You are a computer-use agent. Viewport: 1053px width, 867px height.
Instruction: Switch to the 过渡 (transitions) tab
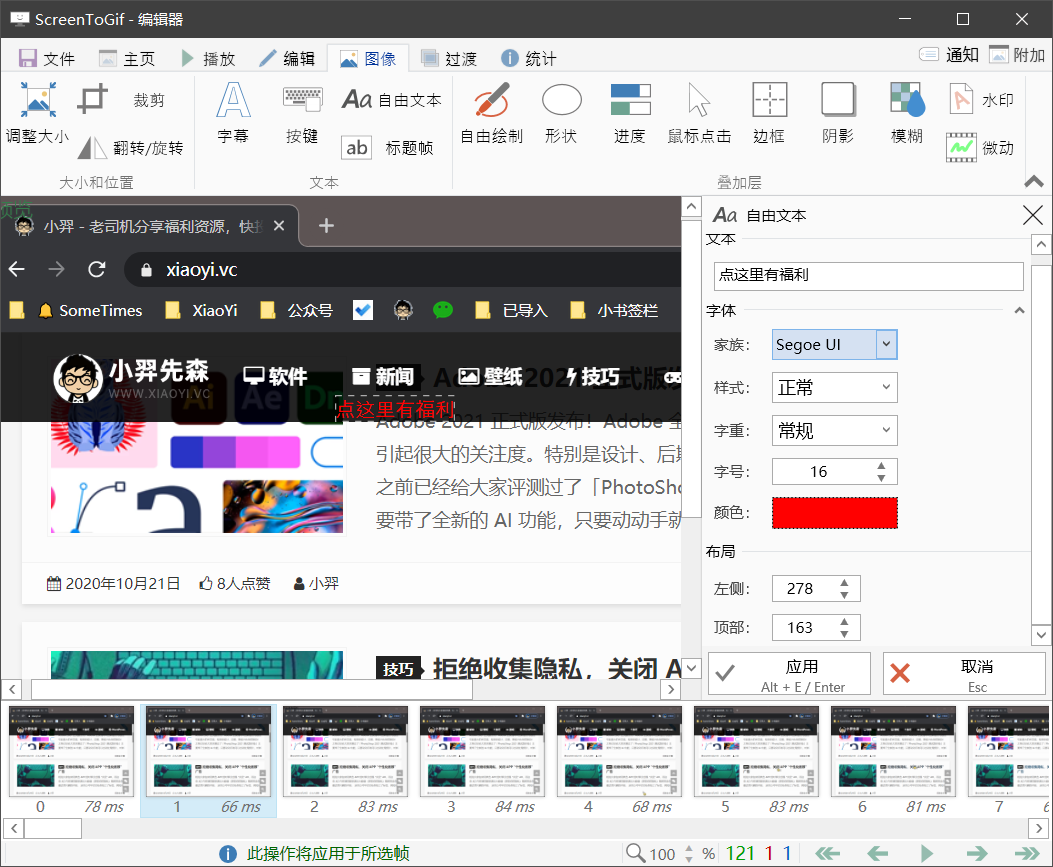tap(449, 58)
